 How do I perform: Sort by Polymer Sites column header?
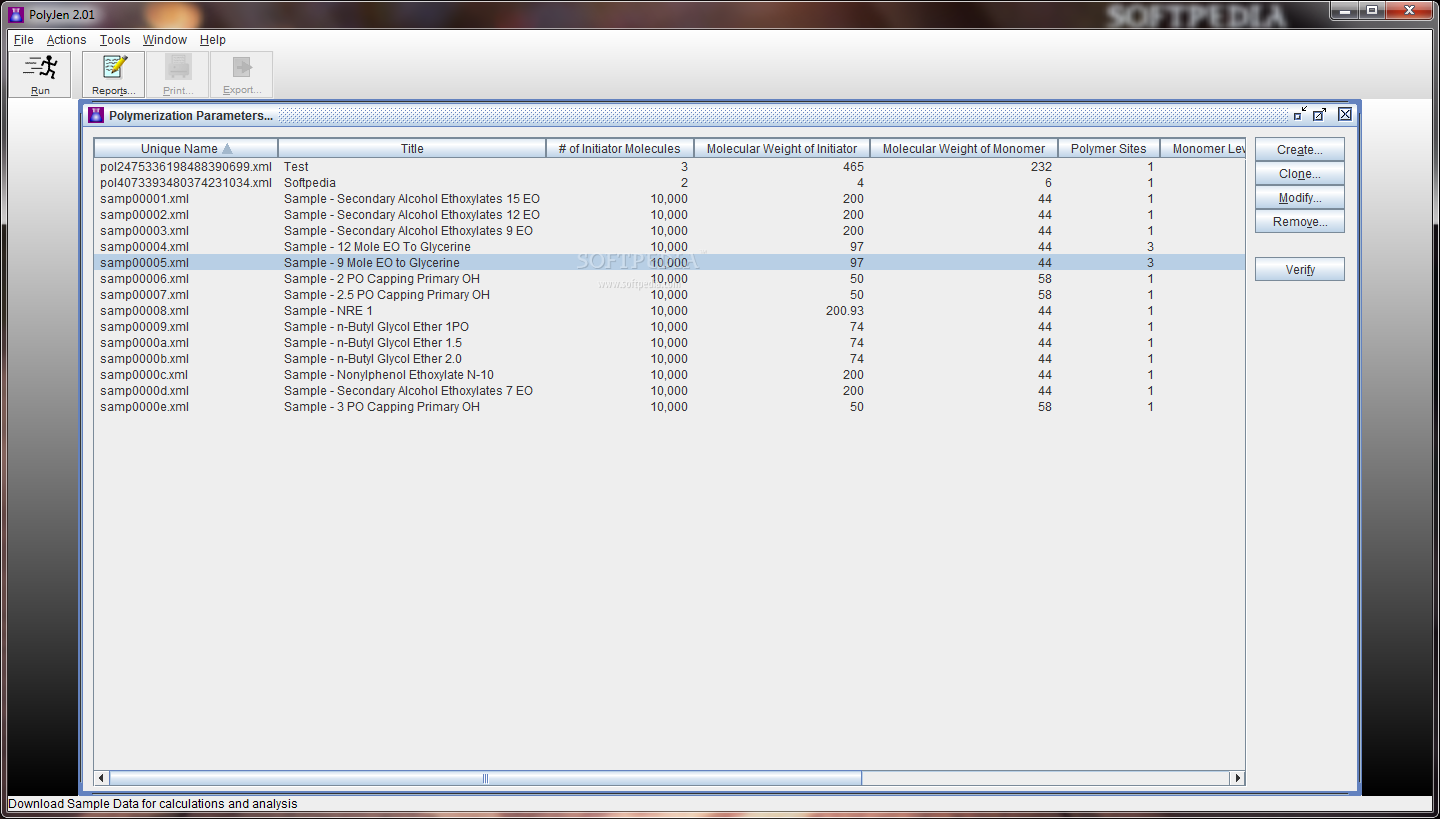(1109, 148)
